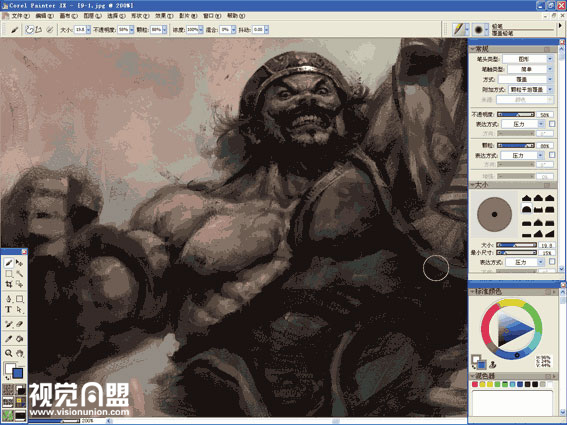The width and height of the screenshot is (567, 425).
Task: Close the floating toolbox palette
Action: tap(24, 252)
